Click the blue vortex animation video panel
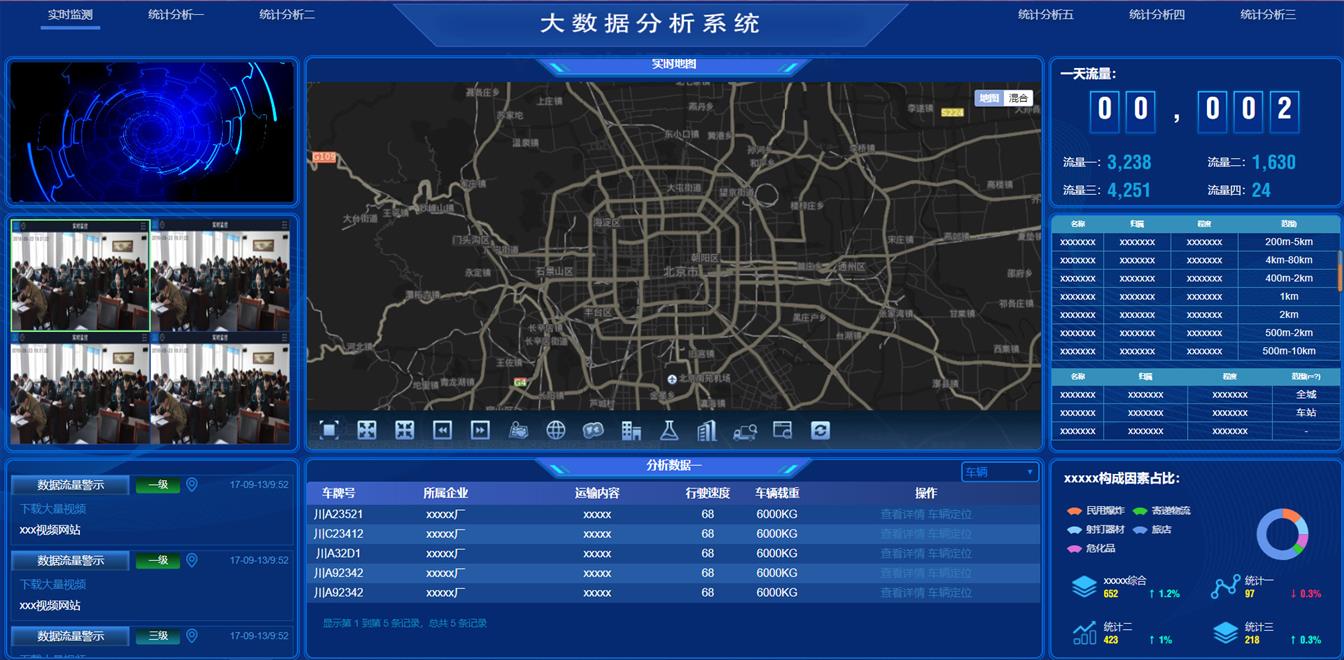Viewport: 1344px width, 660px height. [152, 132]
